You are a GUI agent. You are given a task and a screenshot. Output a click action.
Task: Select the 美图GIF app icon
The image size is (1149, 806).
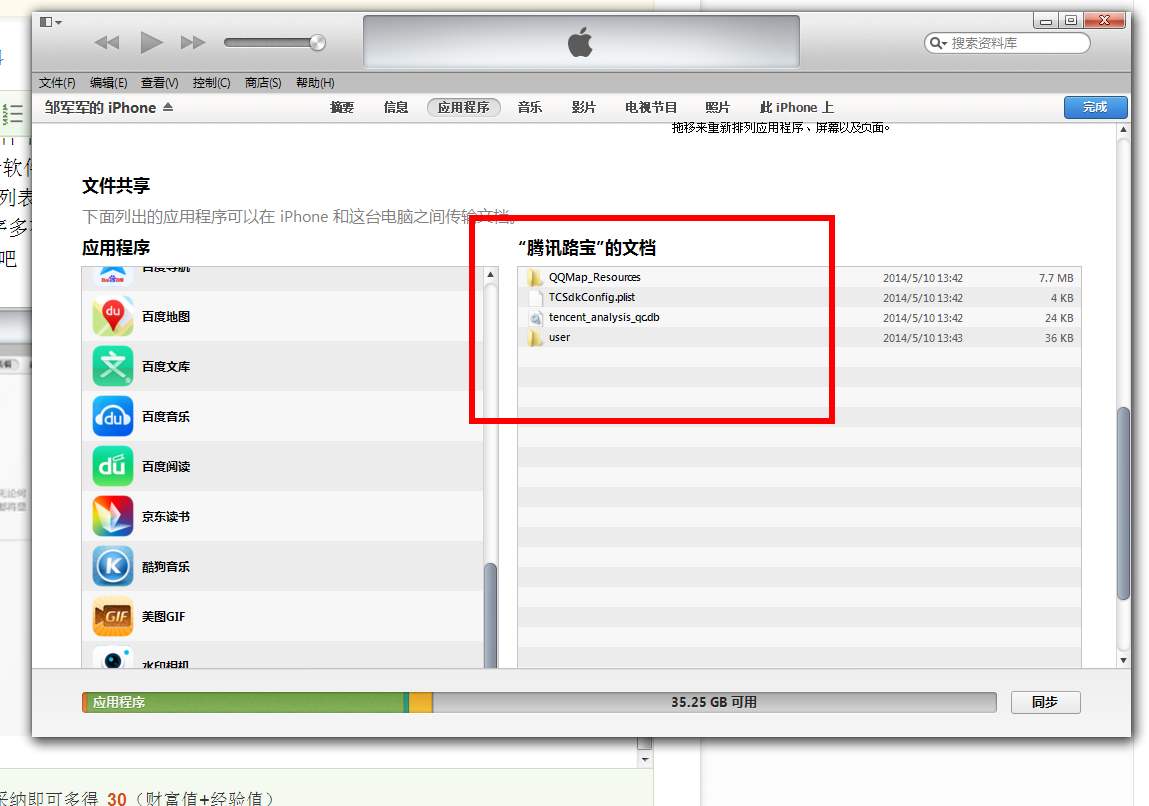(113, 616)
